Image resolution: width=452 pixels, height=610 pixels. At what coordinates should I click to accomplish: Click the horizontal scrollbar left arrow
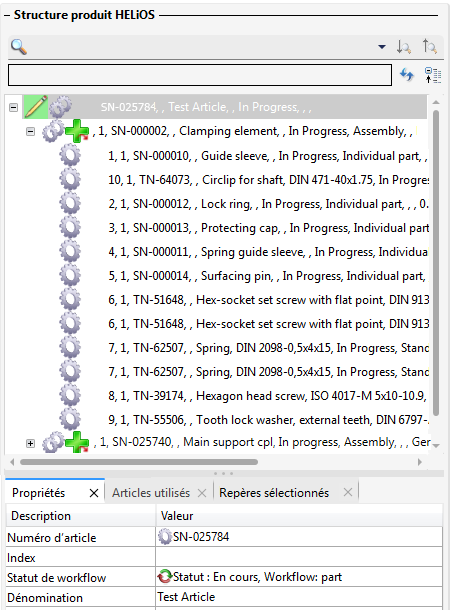click(x=12, y=462)
